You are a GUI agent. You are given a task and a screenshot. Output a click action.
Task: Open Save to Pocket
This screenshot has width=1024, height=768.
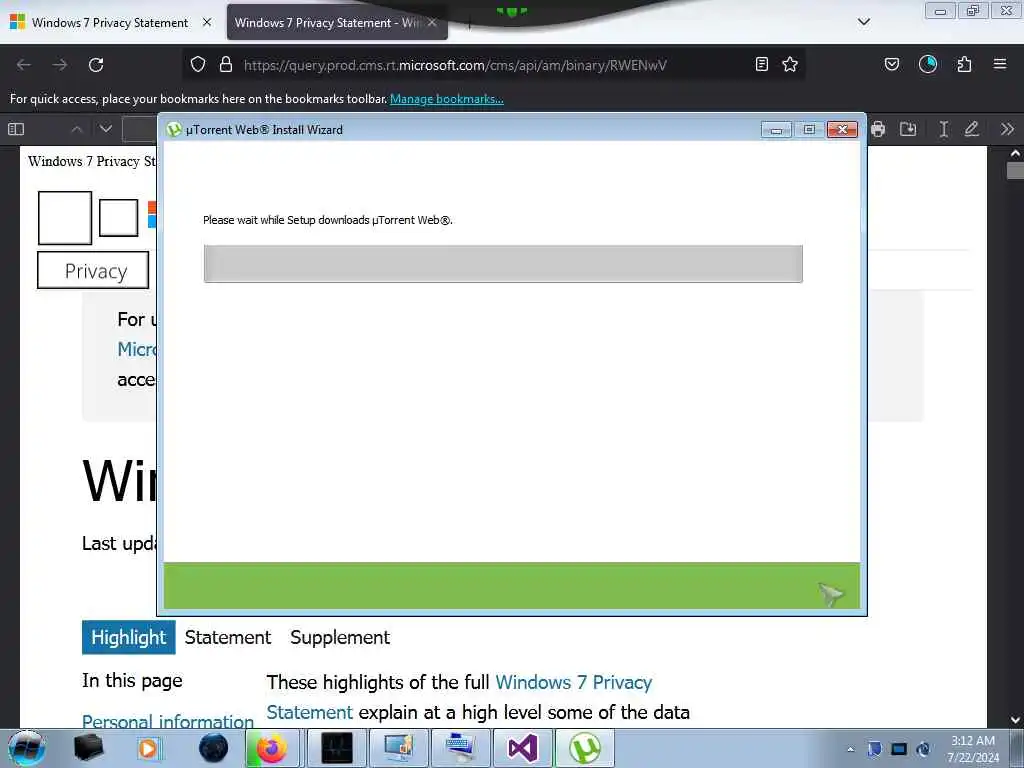891,64
